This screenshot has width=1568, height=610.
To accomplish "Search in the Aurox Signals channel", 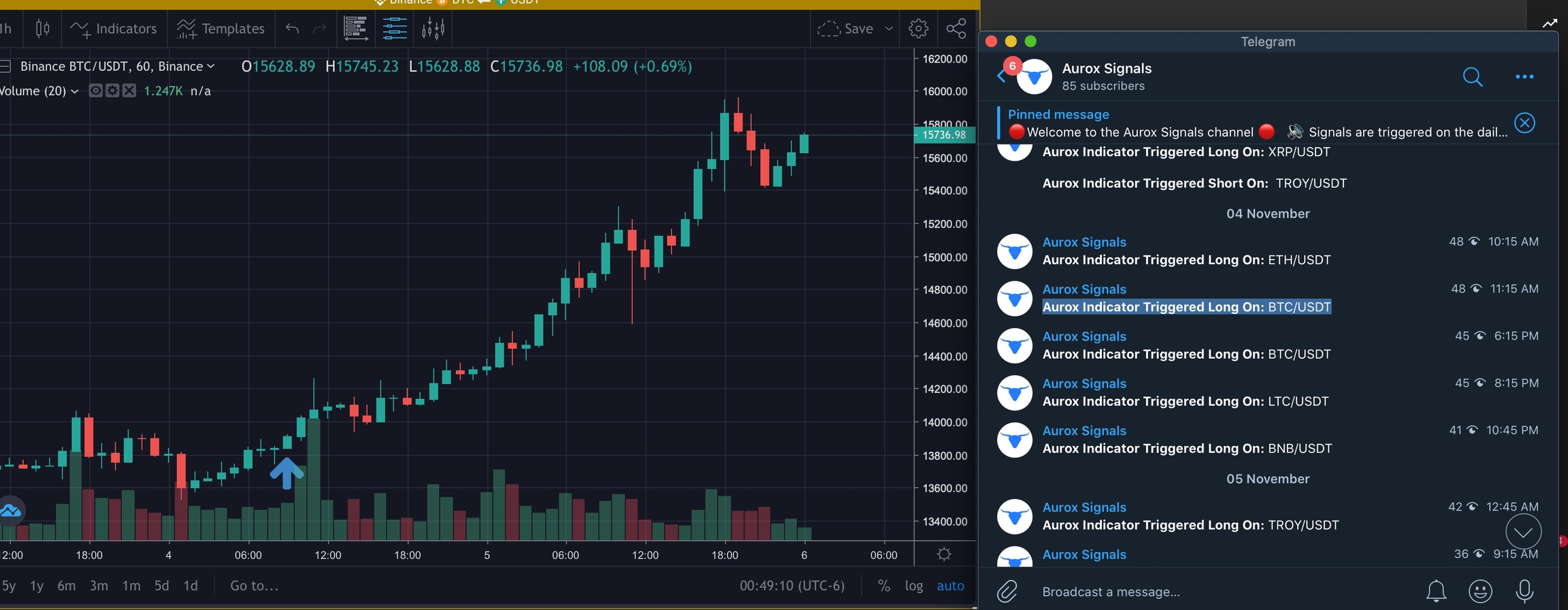I will click(1472, 77).
